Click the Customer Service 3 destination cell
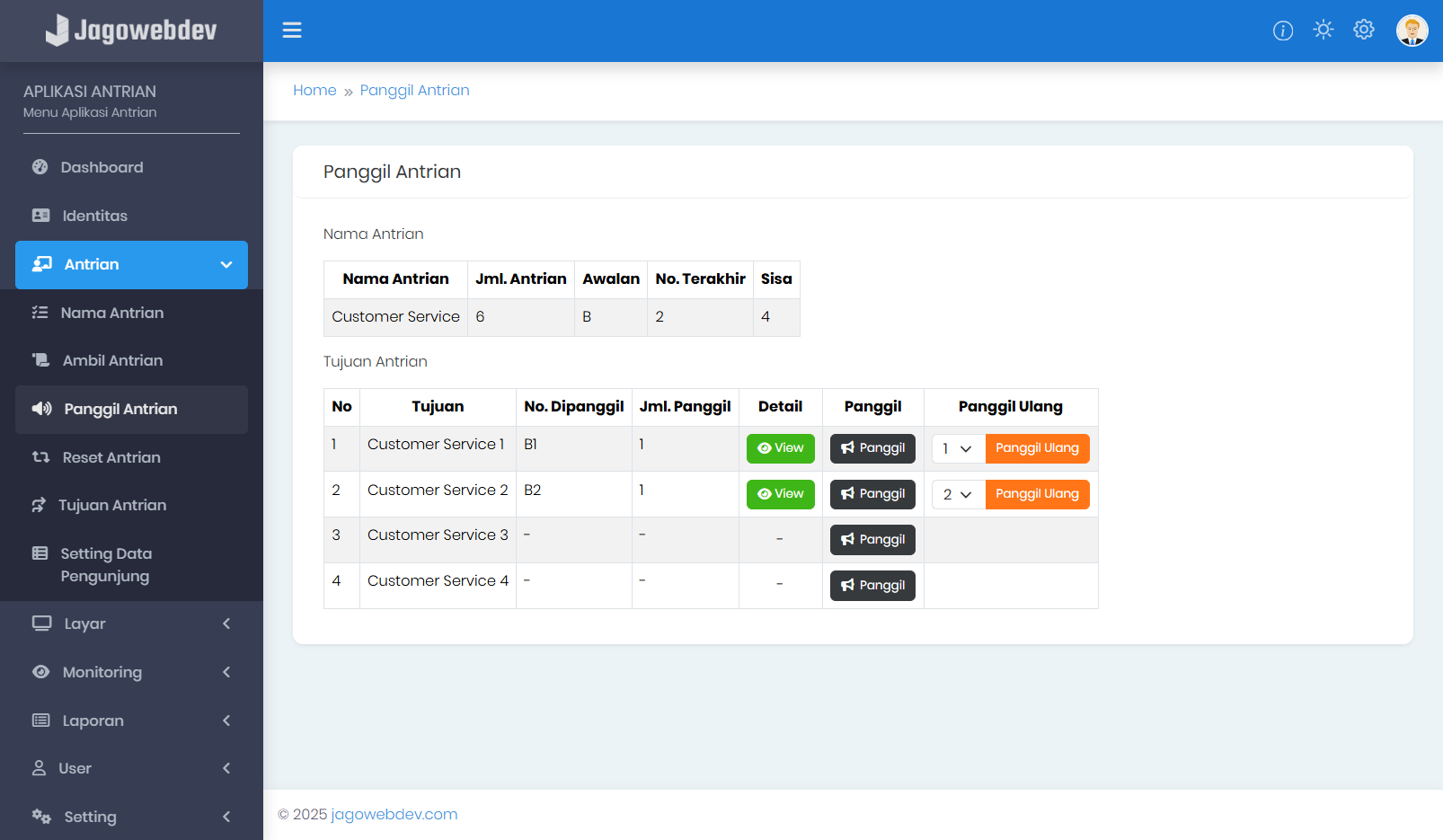The image size is (1443, 840). tap(438, 540)
